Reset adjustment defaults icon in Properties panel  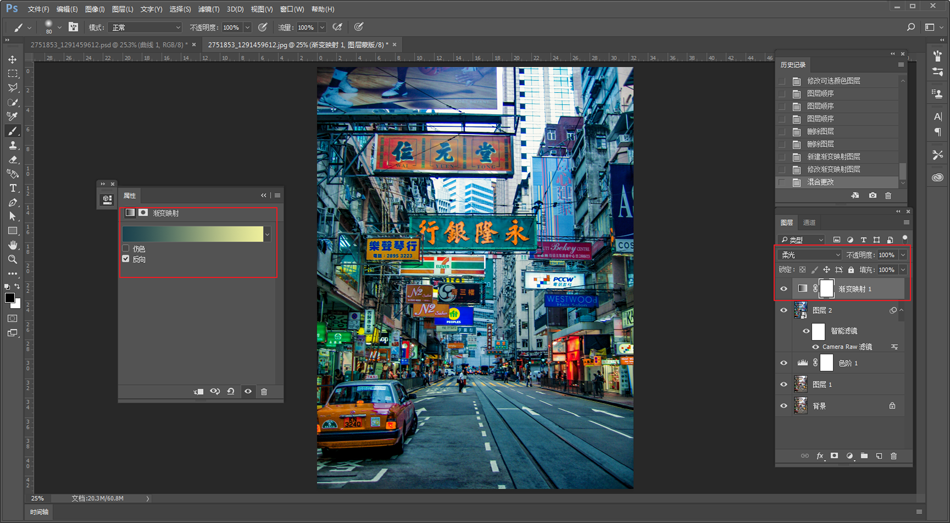[x=231, y=391]
